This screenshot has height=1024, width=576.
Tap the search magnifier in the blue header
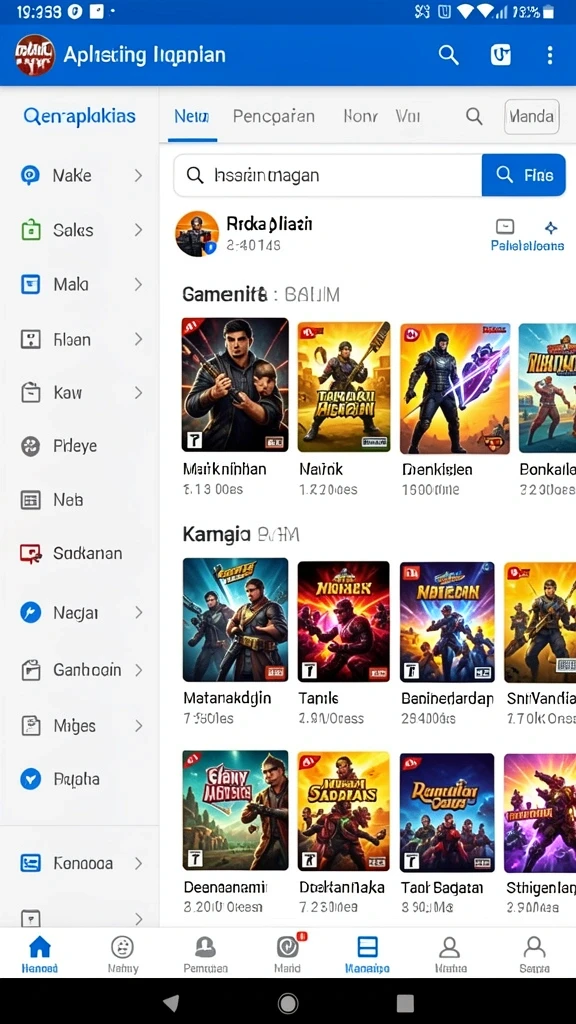(x=448, y=55)
